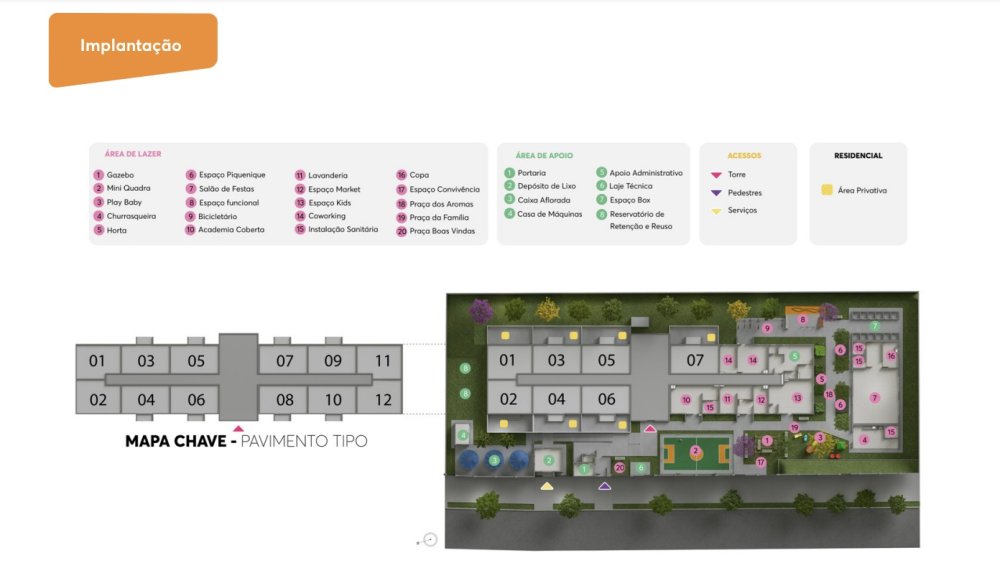
Task: Click the Salão de Festas legend entry
Action: (222, 189)
